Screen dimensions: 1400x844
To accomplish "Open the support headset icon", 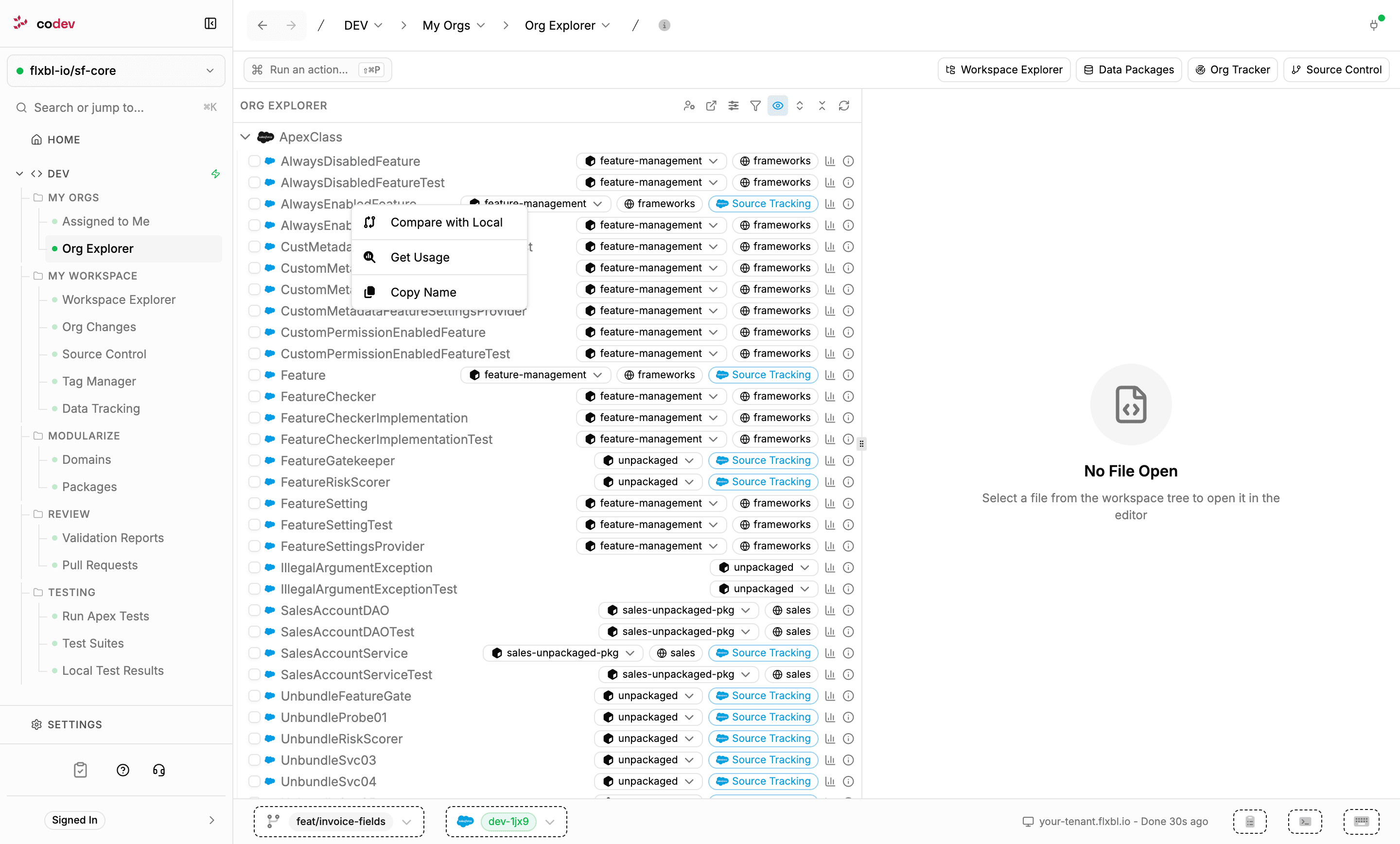I will pos(159,770).
